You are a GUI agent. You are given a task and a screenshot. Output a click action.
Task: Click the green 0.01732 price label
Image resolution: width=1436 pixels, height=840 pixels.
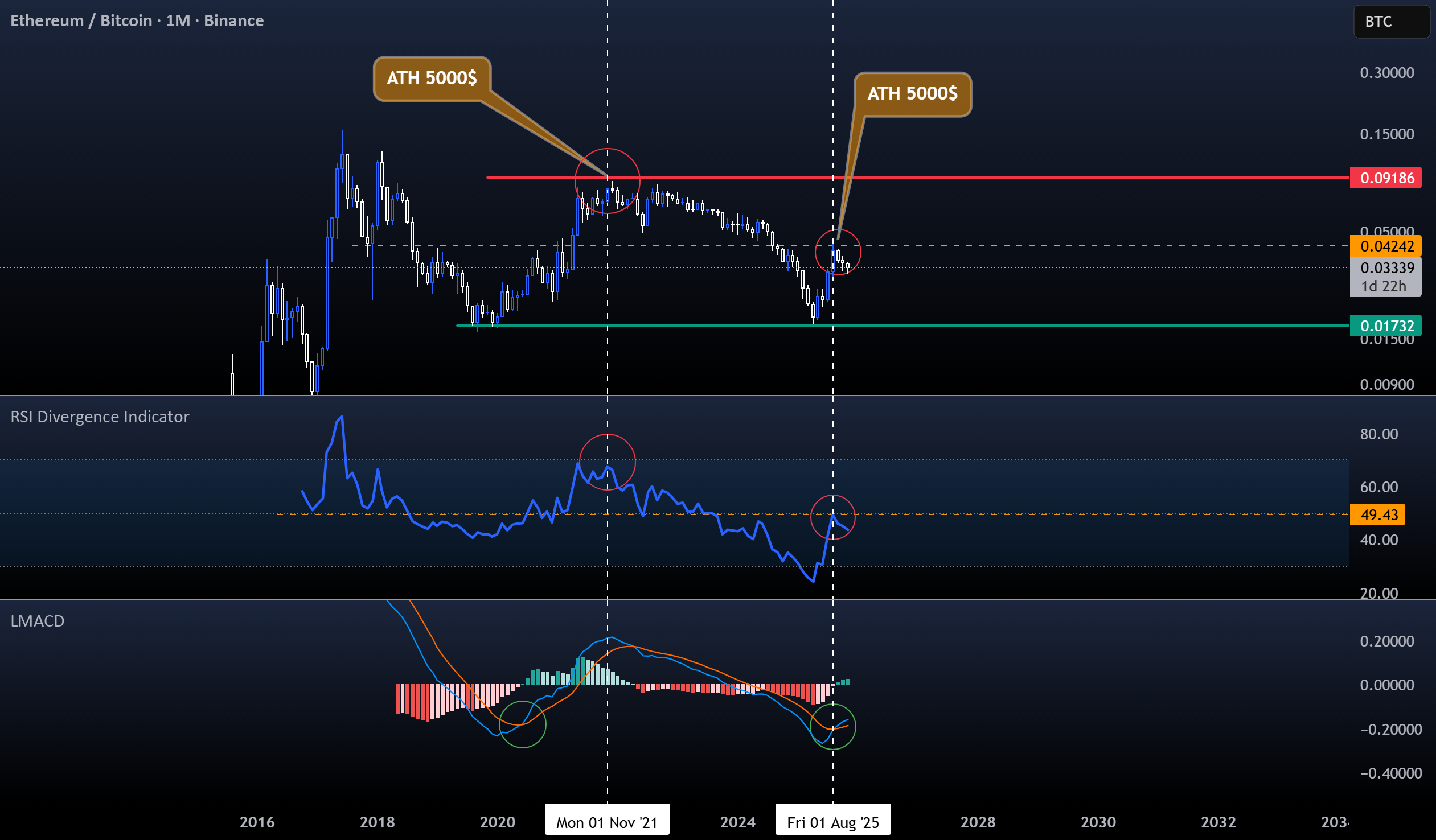[x=1385, y=326]
